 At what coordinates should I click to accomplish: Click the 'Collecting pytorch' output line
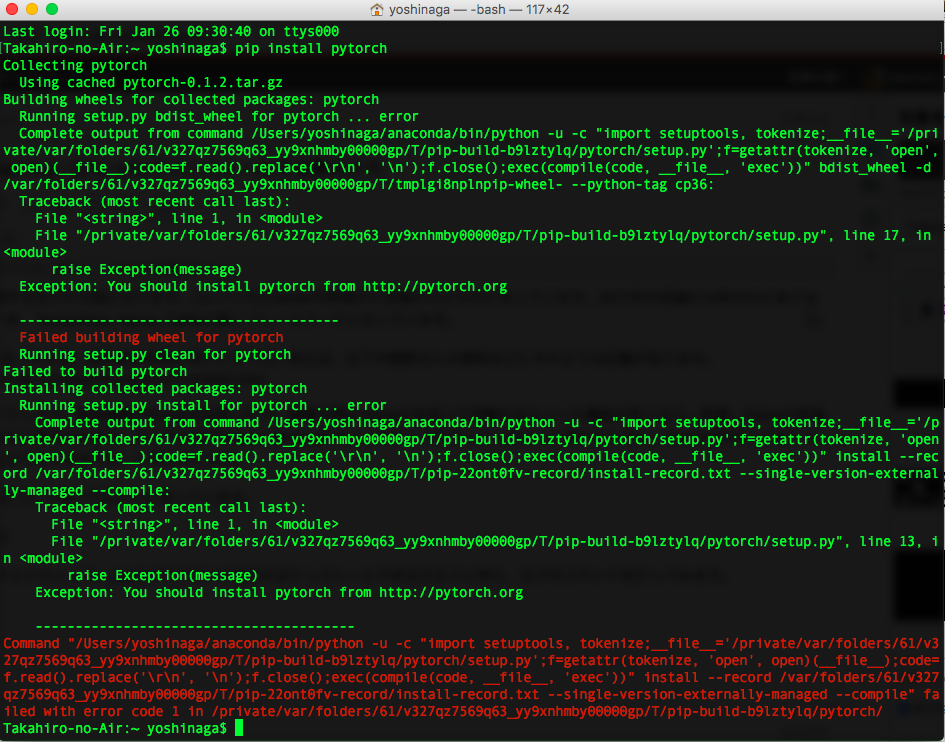(75, 65)
